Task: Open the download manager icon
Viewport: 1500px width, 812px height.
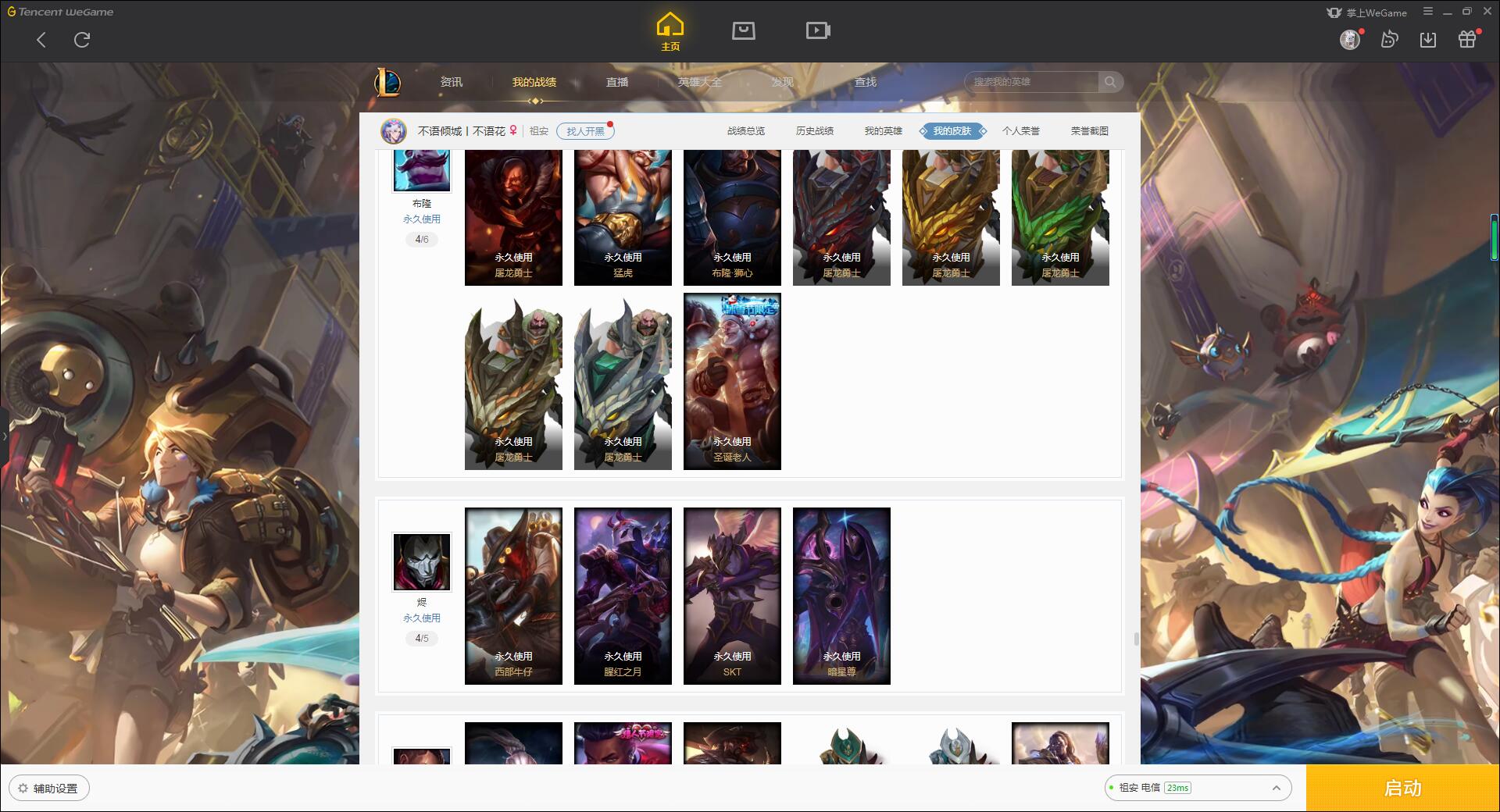Action: click(1428, 39)
